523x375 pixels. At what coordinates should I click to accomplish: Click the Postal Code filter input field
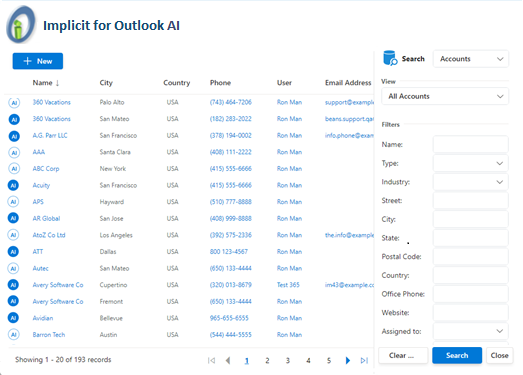click(x=471, y=257)
